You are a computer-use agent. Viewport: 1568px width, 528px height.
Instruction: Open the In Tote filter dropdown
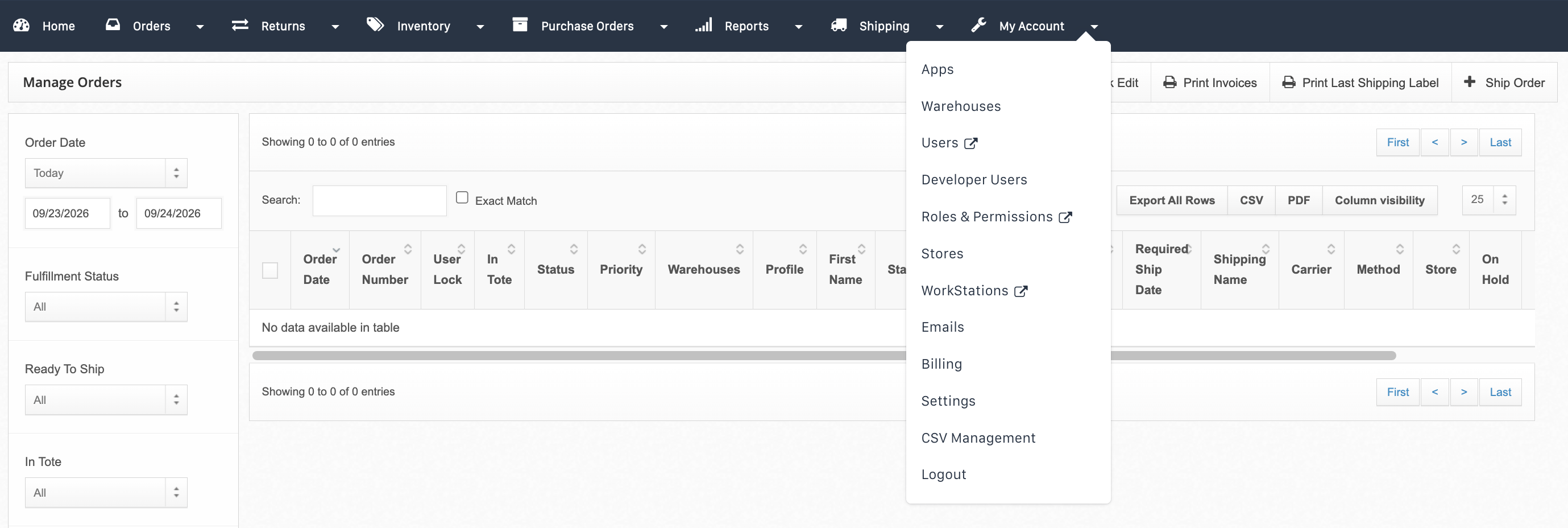pos(106,492)
